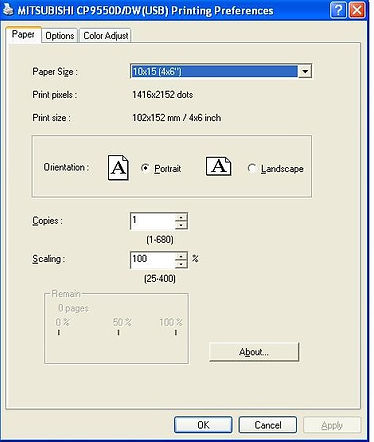Click the 102x152 mm / 4x6 inch text
This screenshot has height=442, width=374.
(176, 118)
